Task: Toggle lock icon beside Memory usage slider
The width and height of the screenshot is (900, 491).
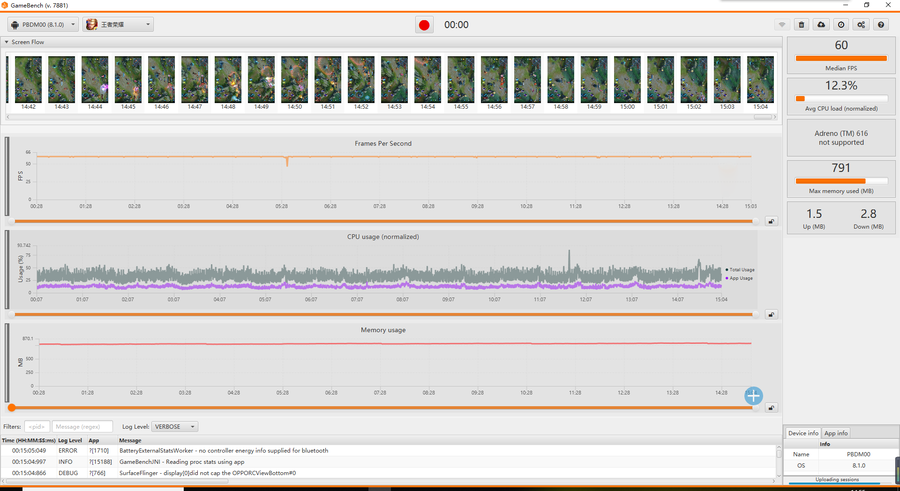Action: 771,408
